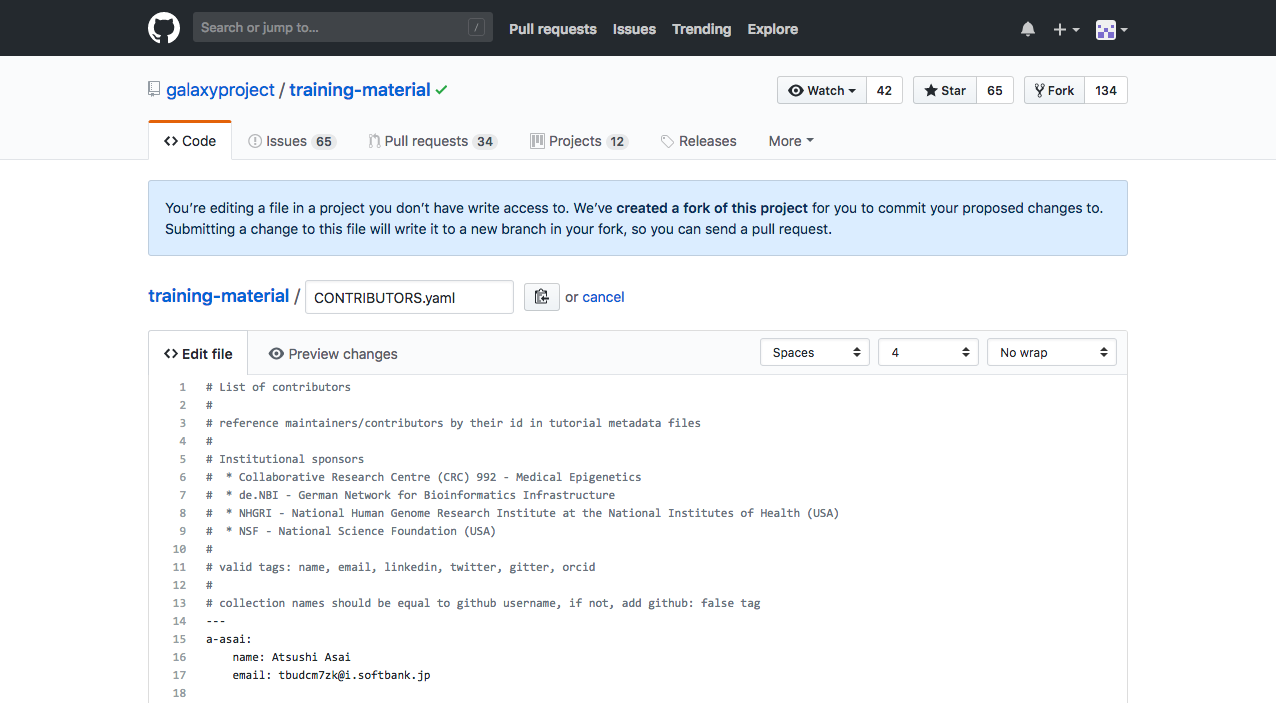This screenshot has width=1276, height=703.
Task: Open the training-material repository title link
Action: tap(360, 90)
